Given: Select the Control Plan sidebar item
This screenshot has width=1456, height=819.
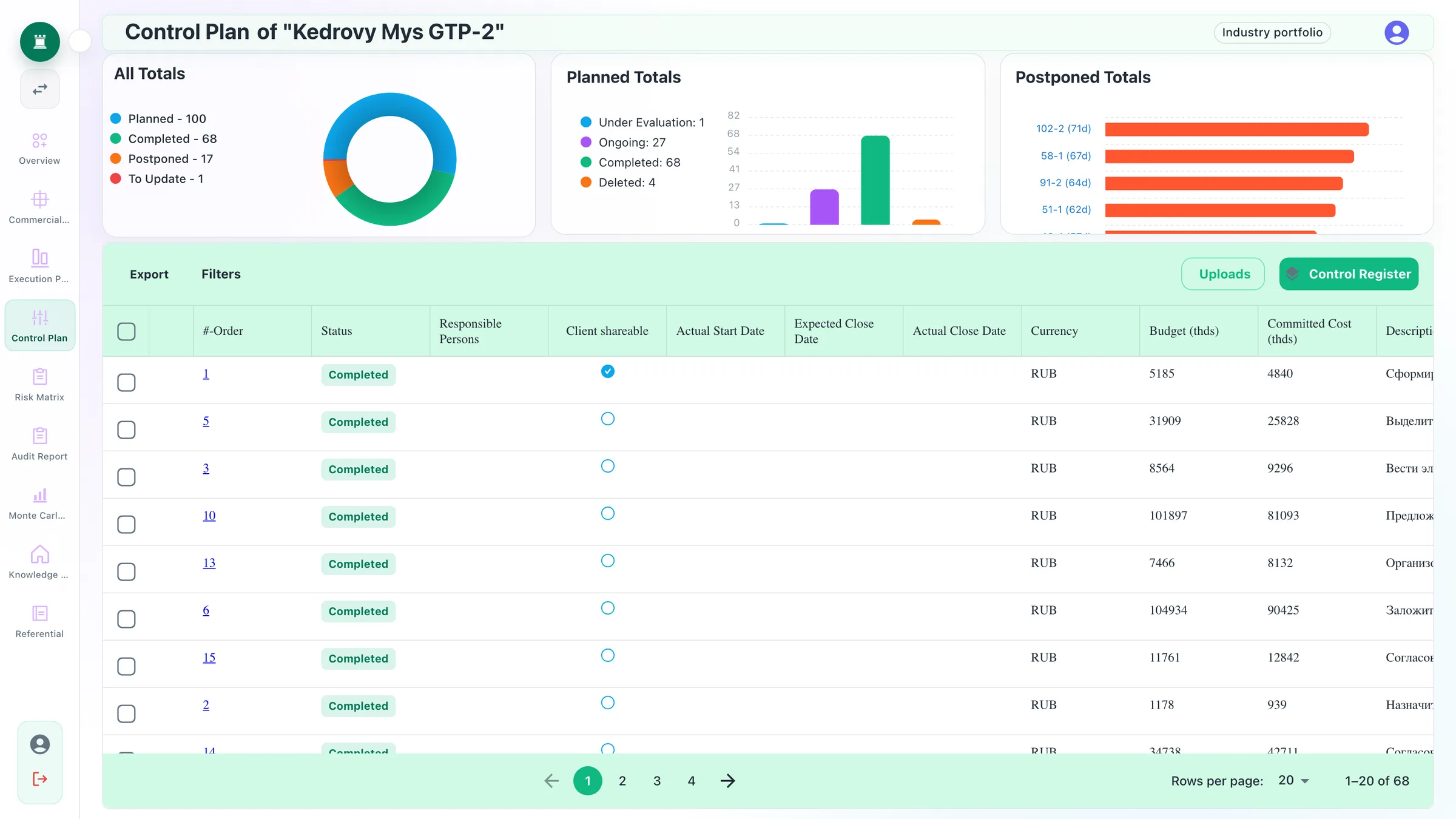Looking at the screenshot, I should coord(39,326).
